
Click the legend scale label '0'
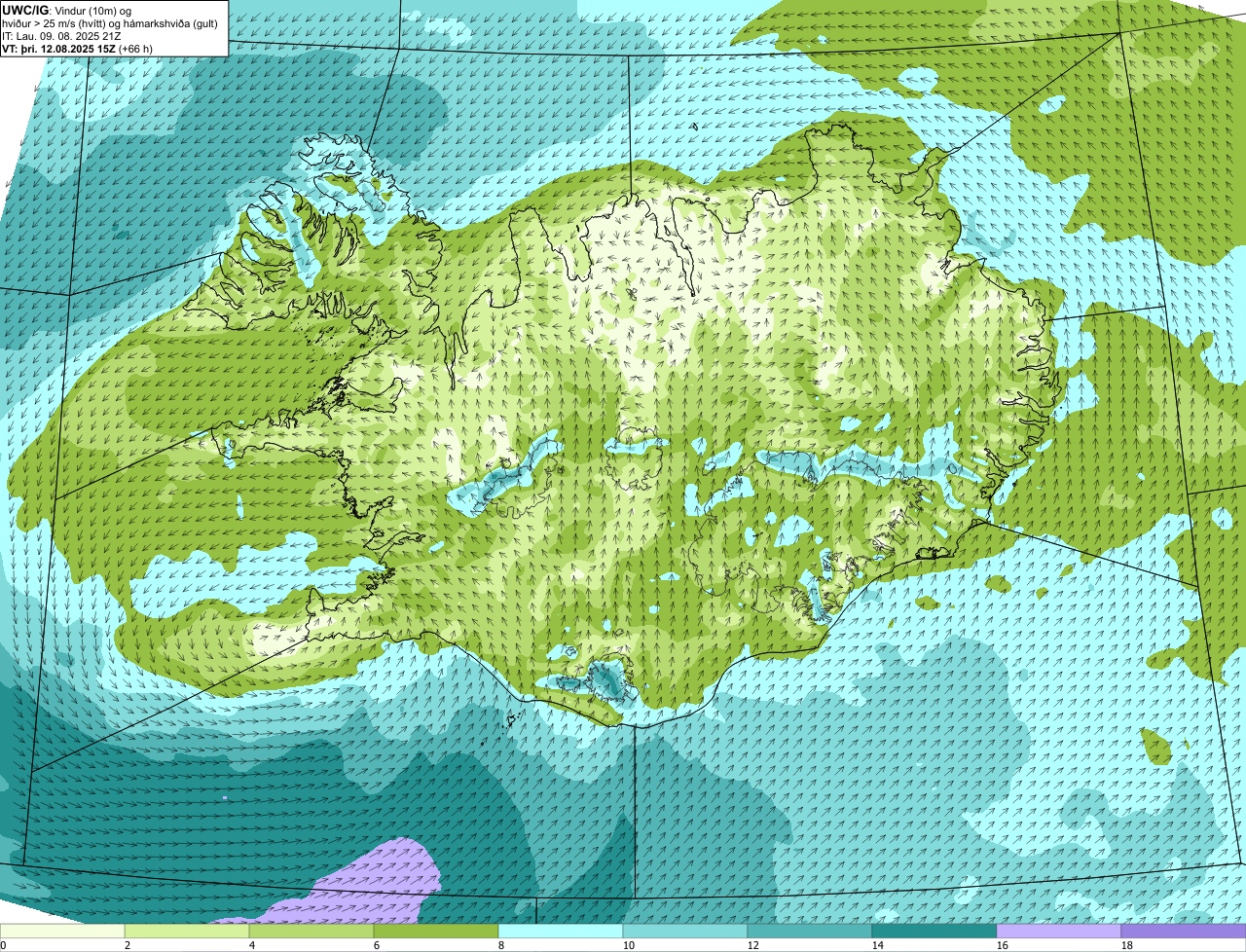(3, 945)
